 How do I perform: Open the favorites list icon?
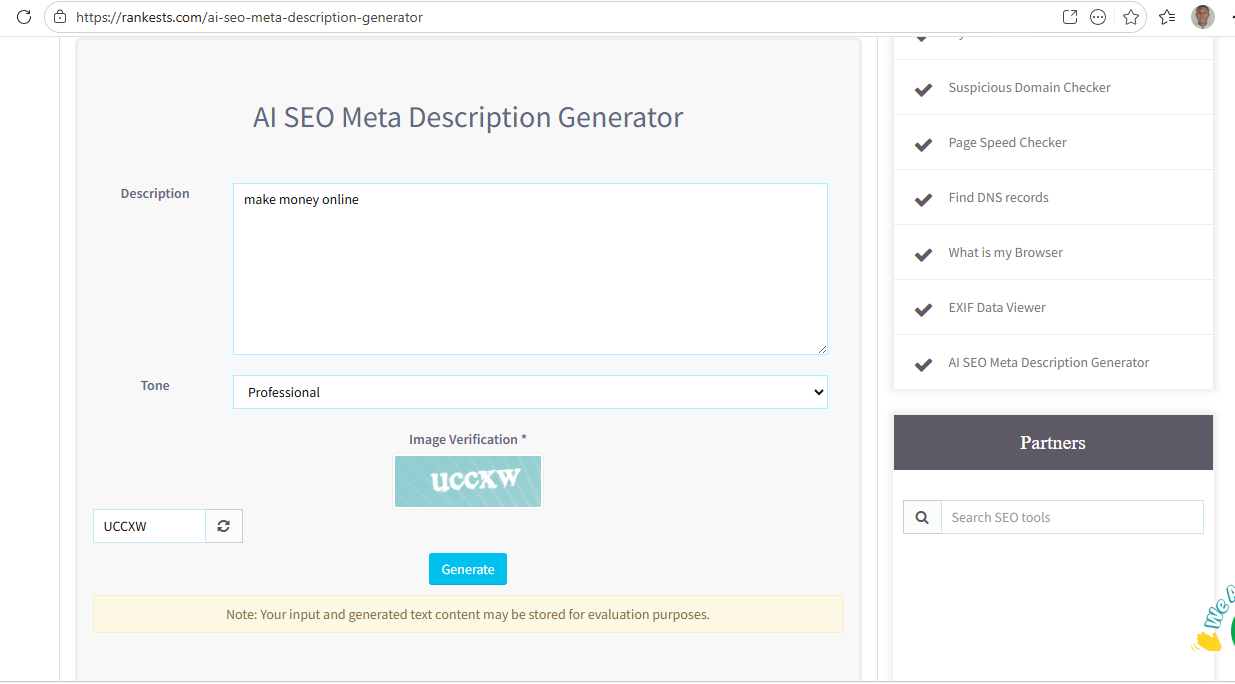(1166, 17)
